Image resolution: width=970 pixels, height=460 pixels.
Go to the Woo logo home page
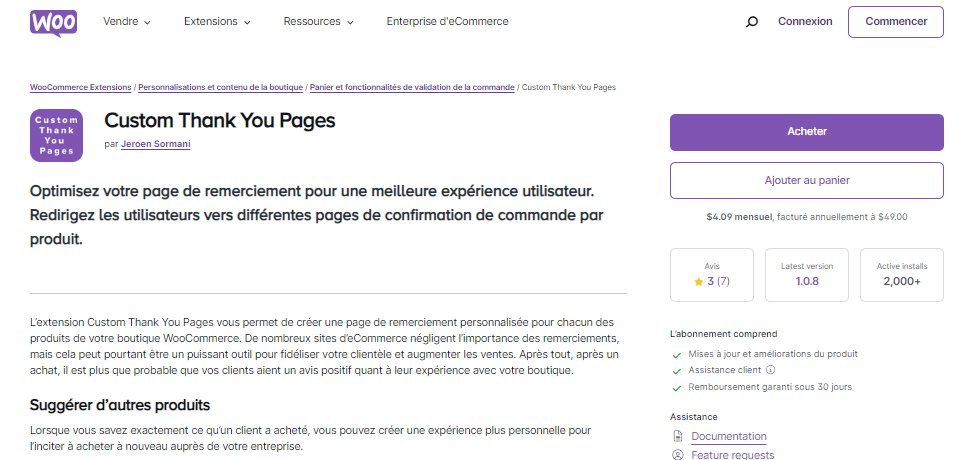pyautogui.click(x=53, y=23)
